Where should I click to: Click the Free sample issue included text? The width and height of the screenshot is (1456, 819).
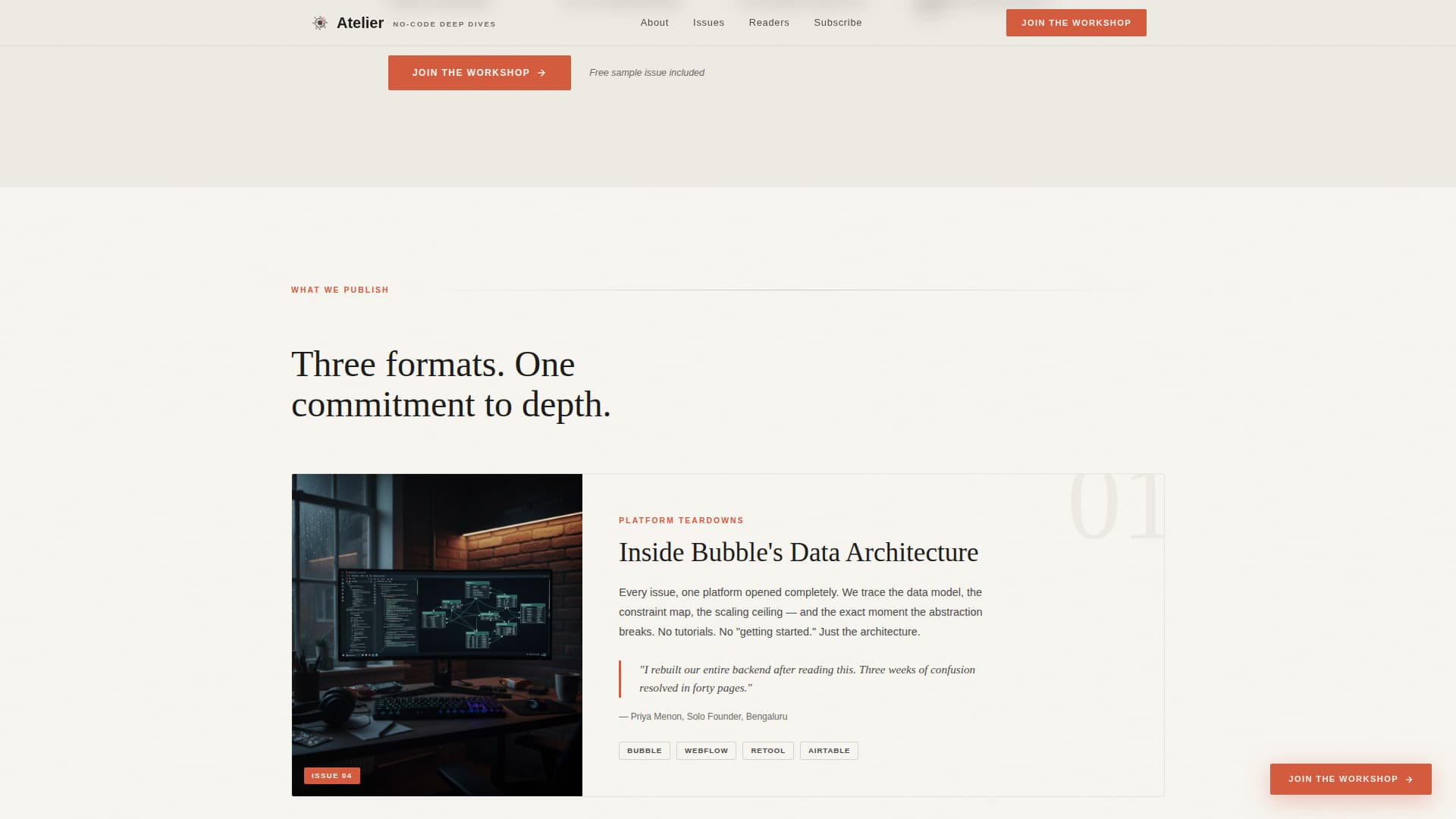(x=647, y=73)
